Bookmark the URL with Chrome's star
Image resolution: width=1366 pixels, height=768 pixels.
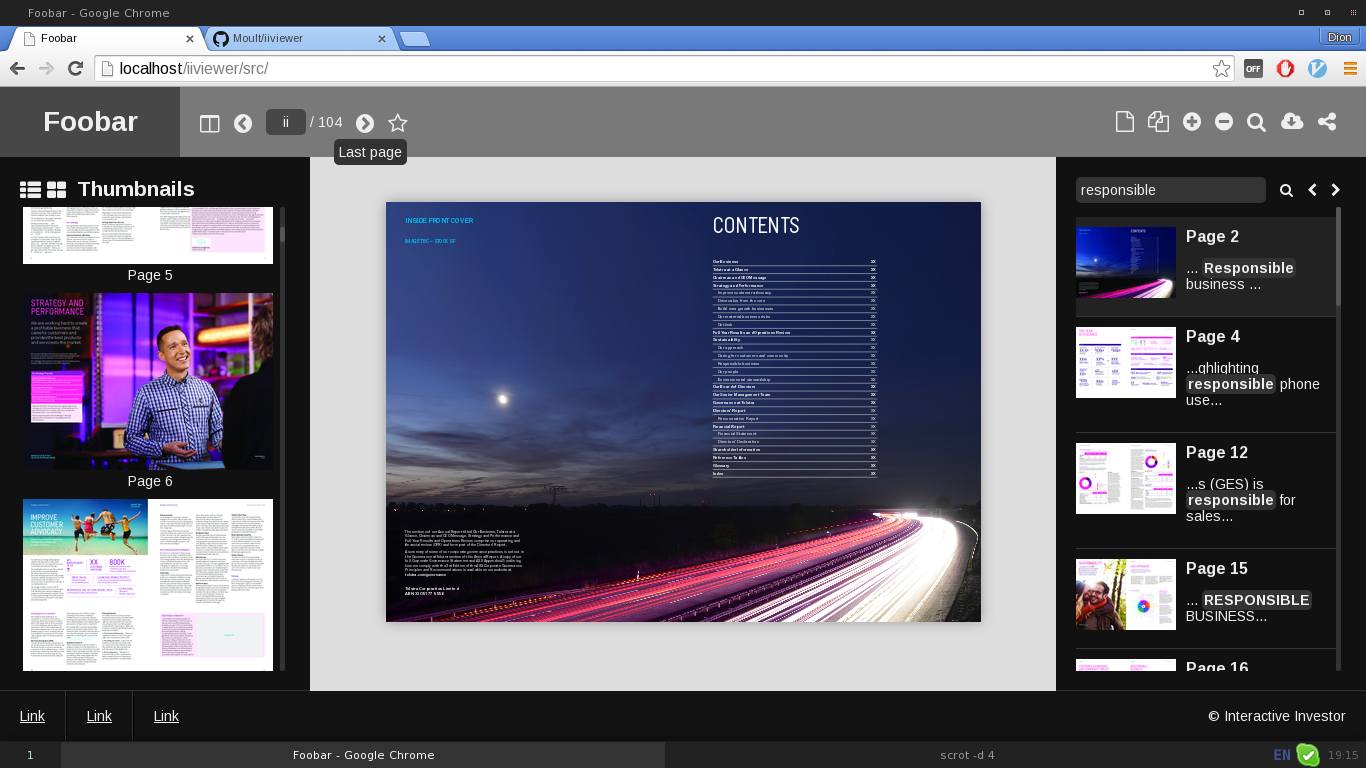click(x=1221, y=68)
